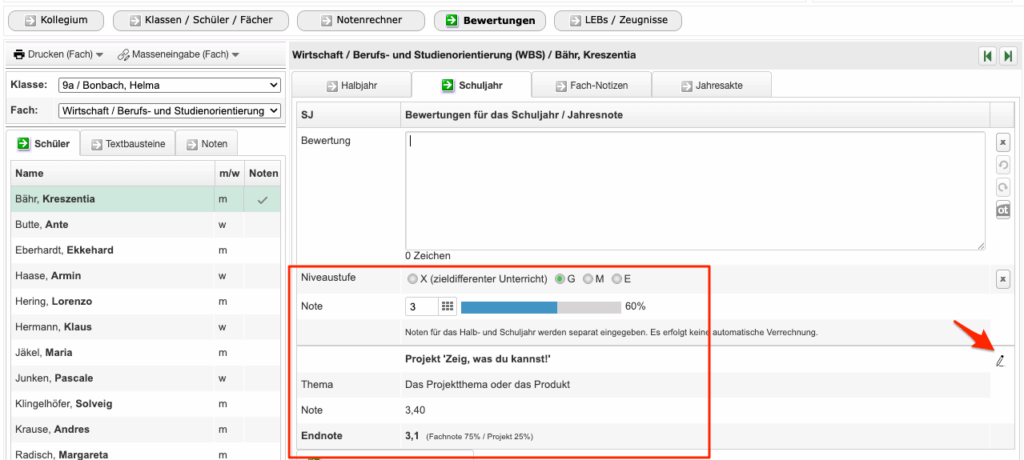Click the redo icon beside the Bewertung field
Image resolution: width=1024 pixels, height=460 pixels.
pos(1002,187)
